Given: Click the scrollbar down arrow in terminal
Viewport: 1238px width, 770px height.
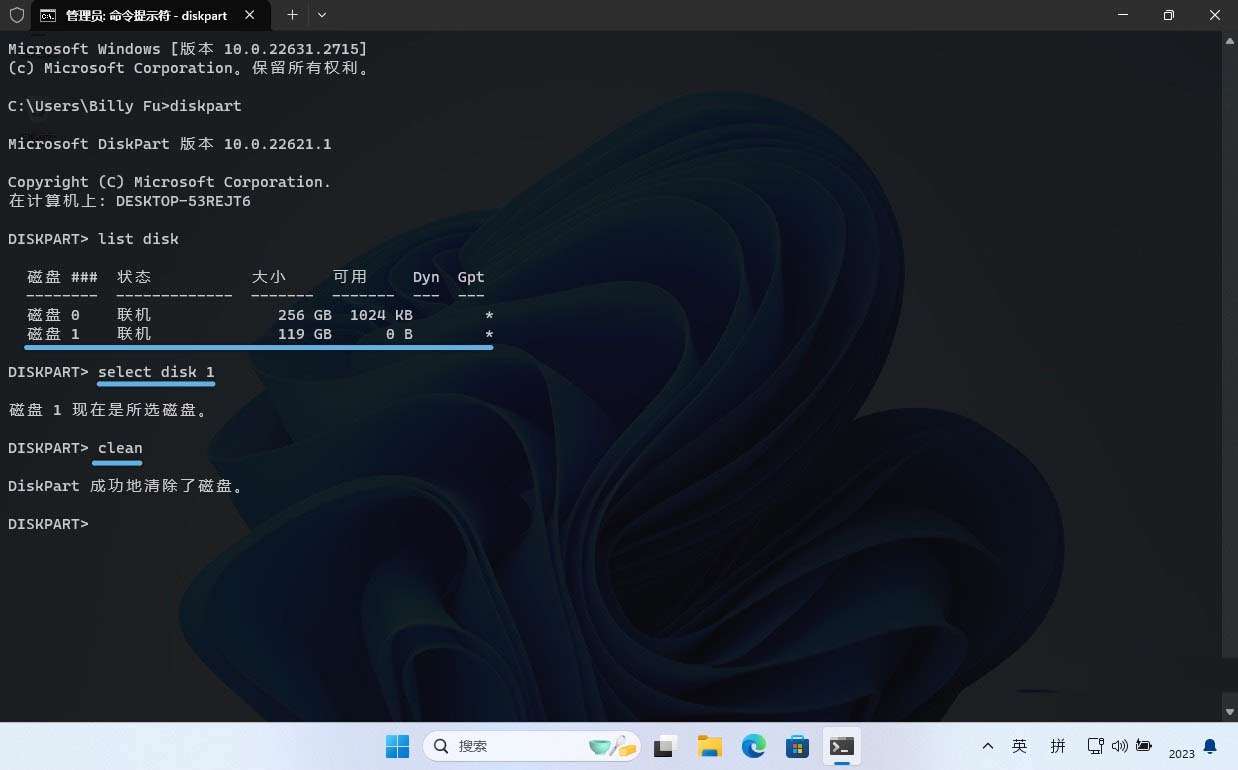Looking at the screenshot, I should (1230, 711).
